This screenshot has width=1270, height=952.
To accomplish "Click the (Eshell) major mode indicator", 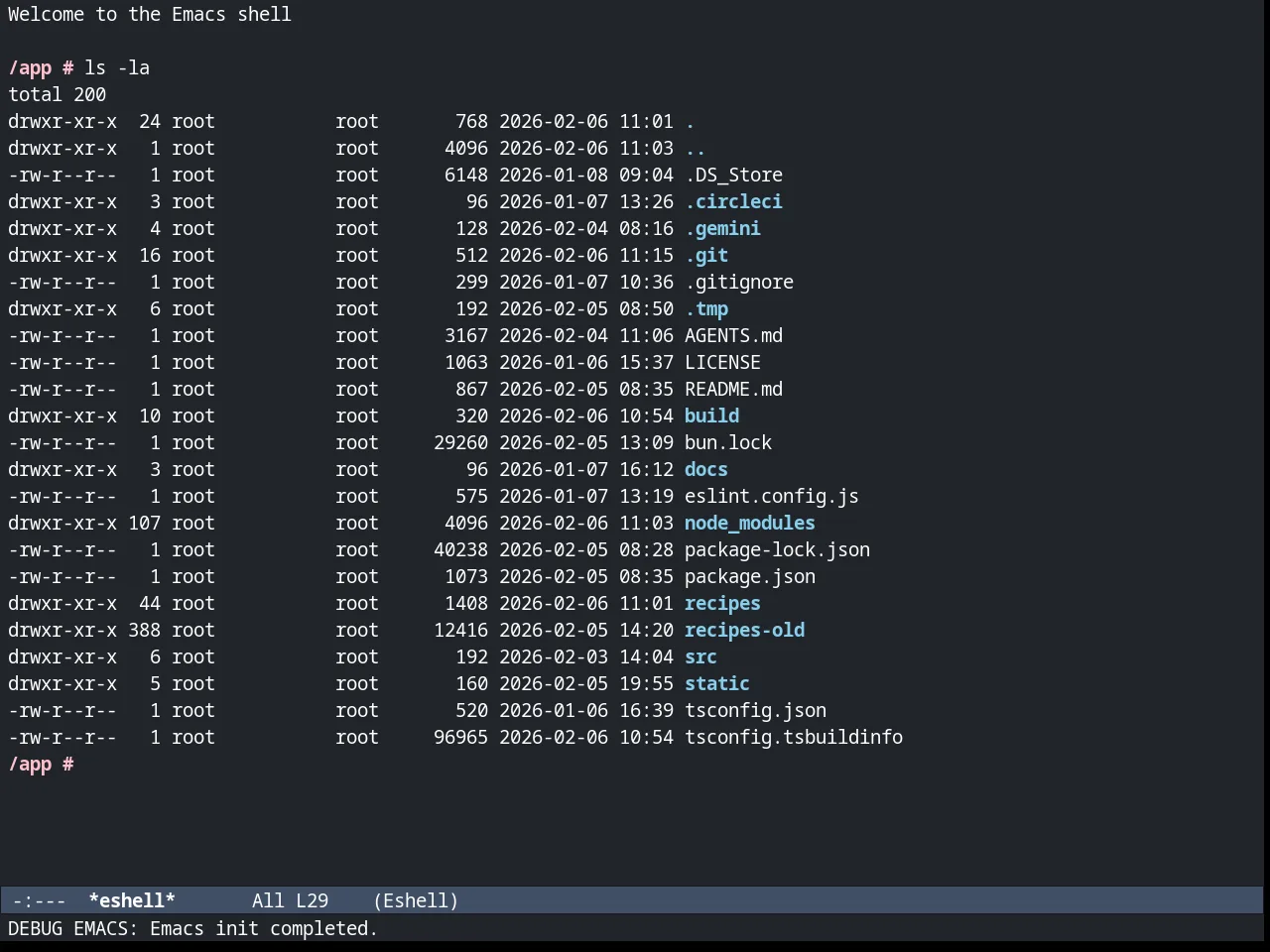I will click(416, 900).
